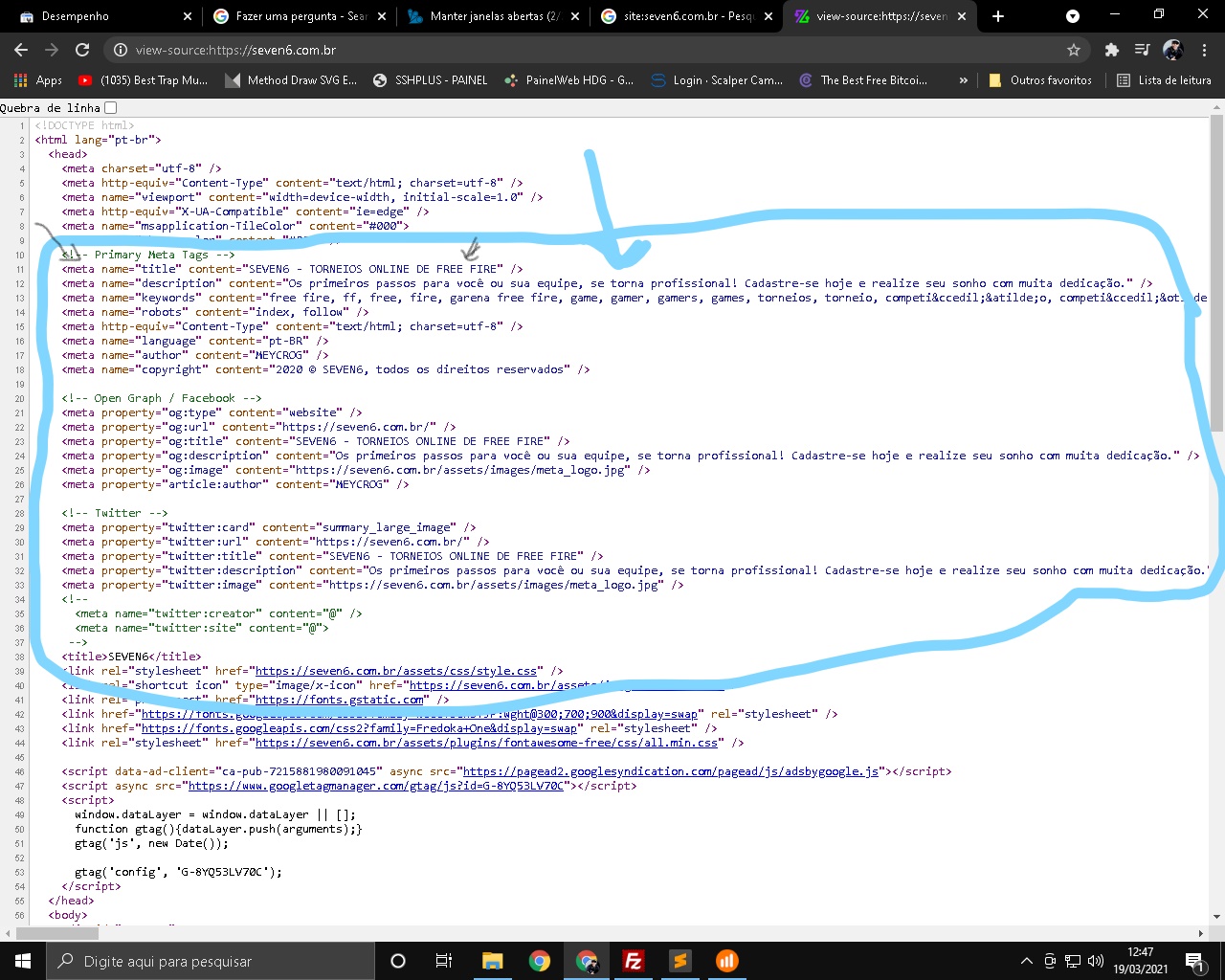Open the tab search dropdown arrow

1073,16
